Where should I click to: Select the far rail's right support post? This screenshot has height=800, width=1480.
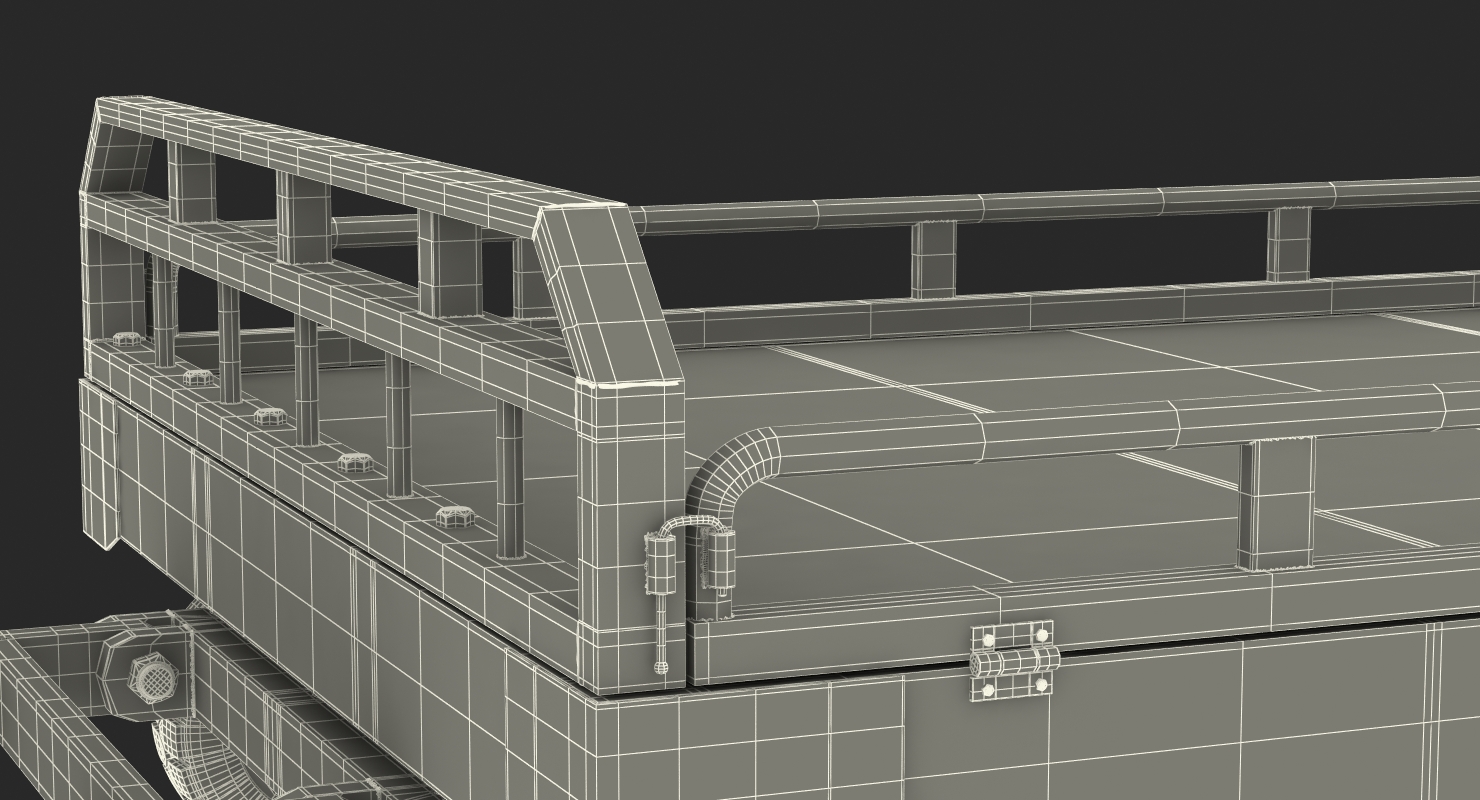pyautogui.click(x=1288, y=245)
